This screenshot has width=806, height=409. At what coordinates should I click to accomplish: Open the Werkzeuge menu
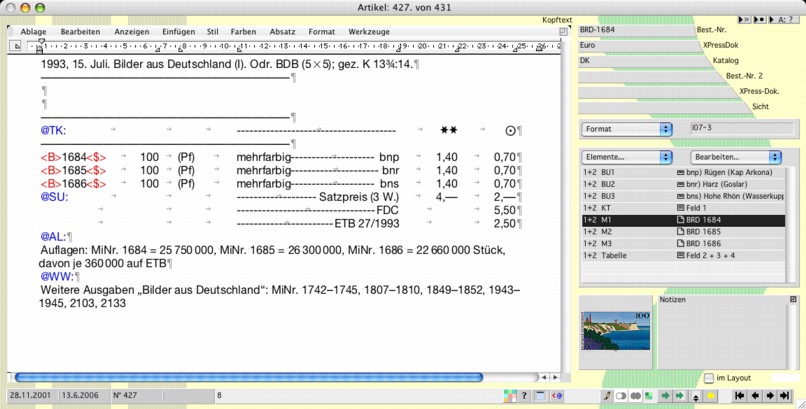(x=368, y=32)
